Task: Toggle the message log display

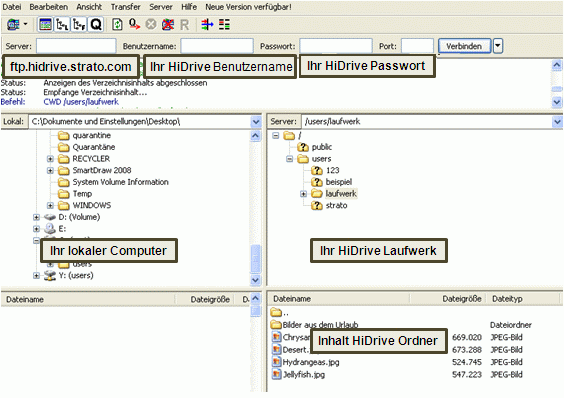Action: tap(45, 25)
